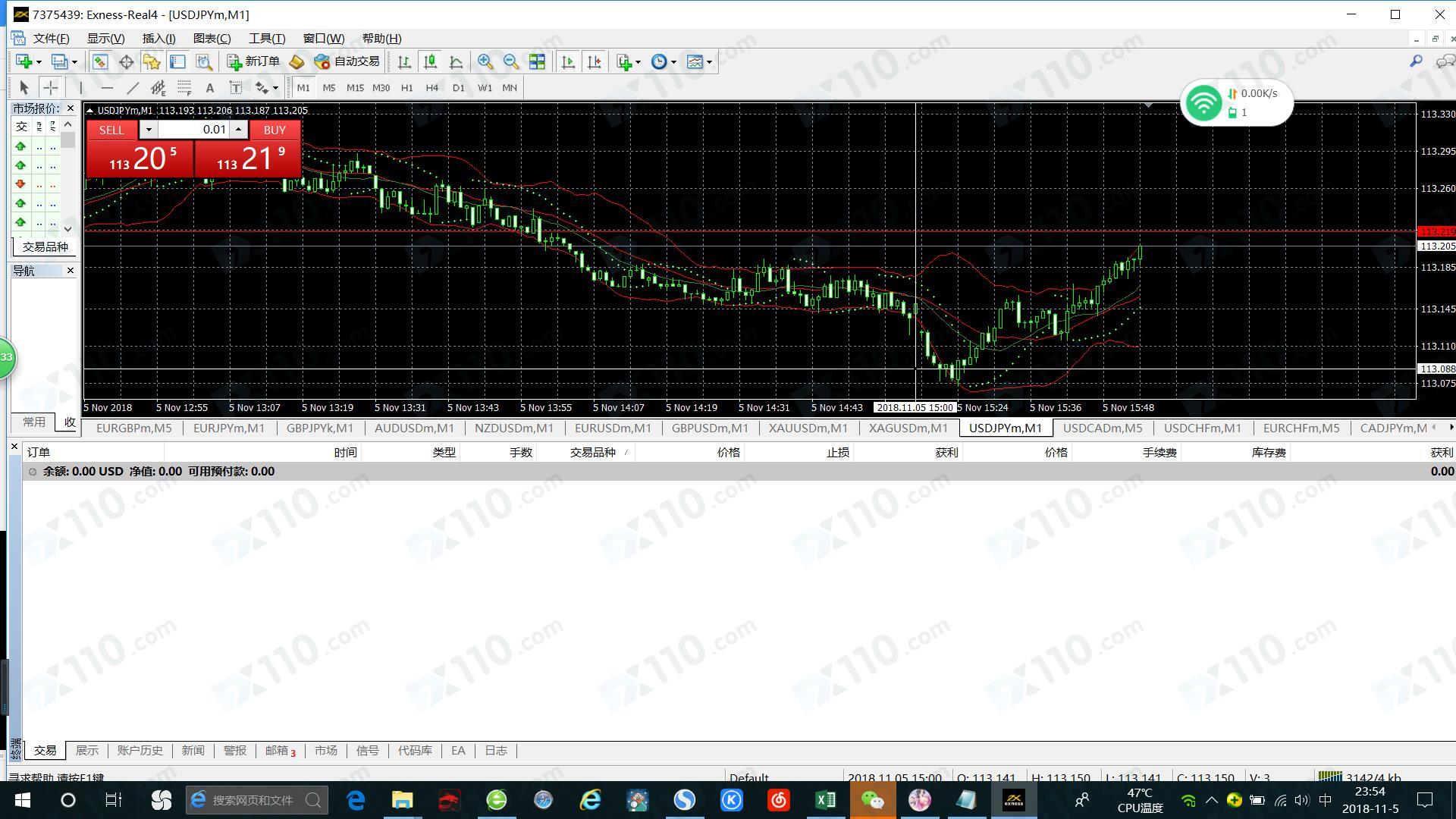Toggle the chart shift button
Screen dimensions: 1456x819
(595, 62)
